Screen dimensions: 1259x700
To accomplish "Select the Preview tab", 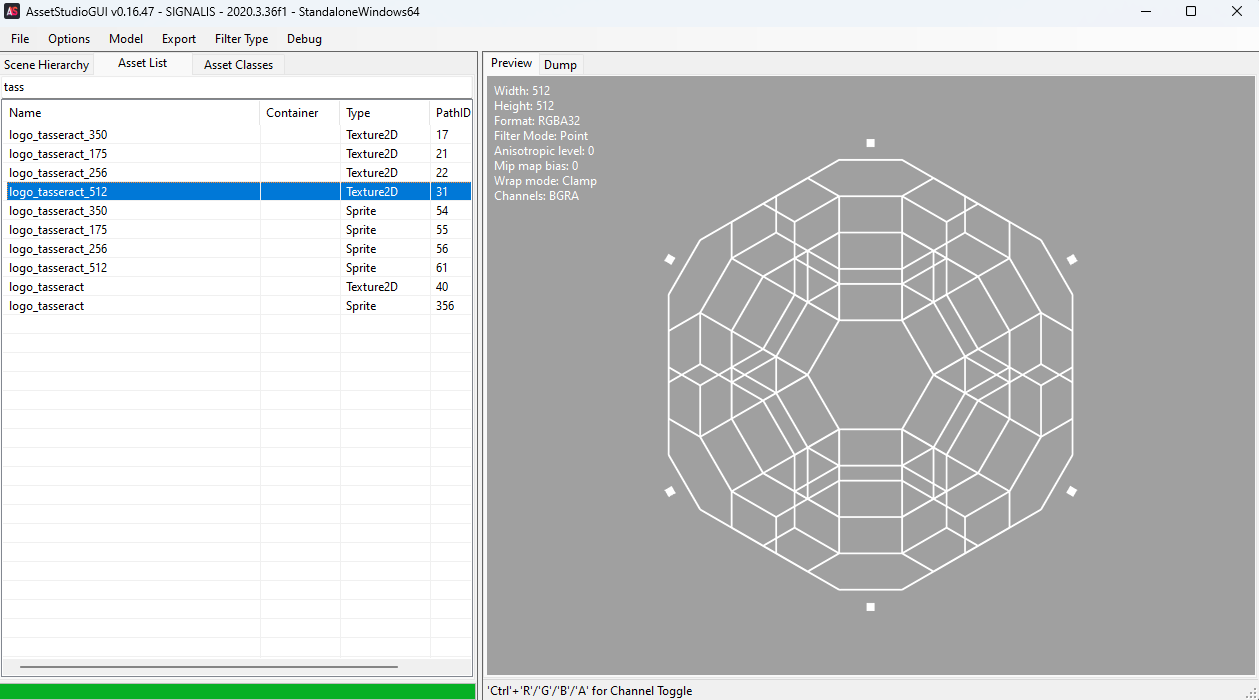I will (511, 63).
